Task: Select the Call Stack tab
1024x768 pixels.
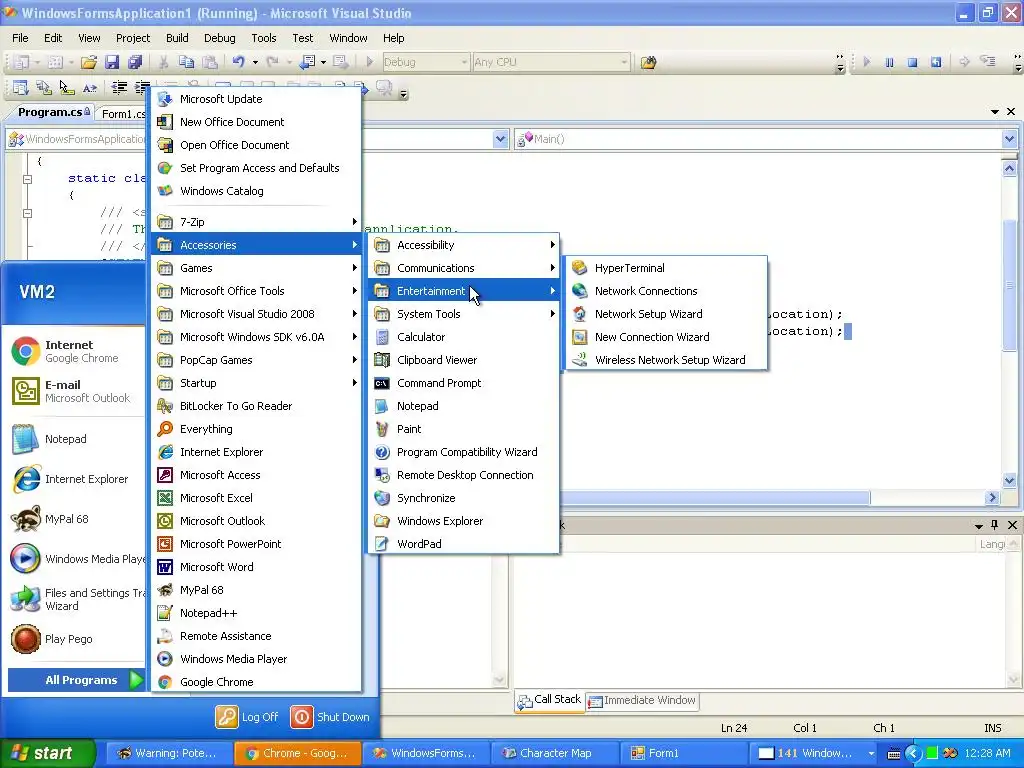Action: (549, 700)
